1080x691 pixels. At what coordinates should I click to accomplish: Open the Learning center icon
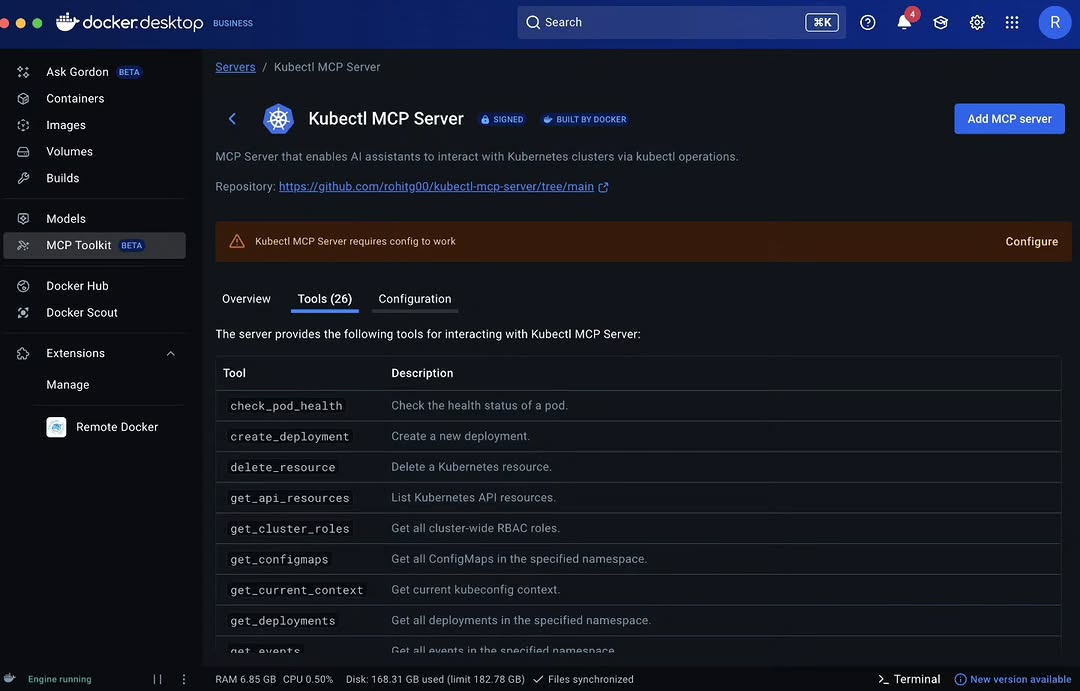(x=940, y=23)
